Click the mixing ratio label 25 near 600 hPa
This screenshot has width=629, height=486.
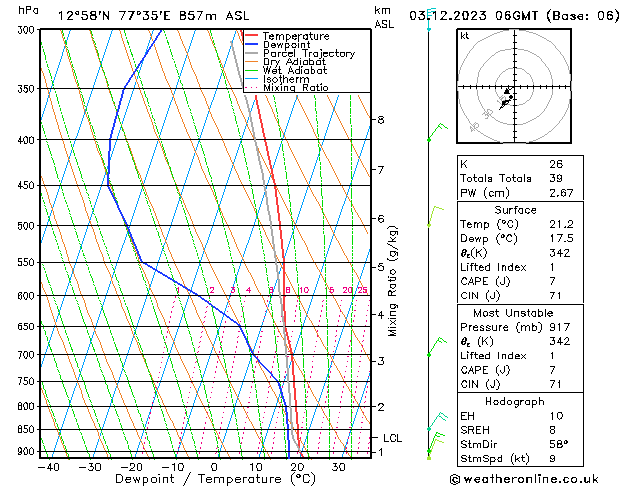(x=362, y=290)
